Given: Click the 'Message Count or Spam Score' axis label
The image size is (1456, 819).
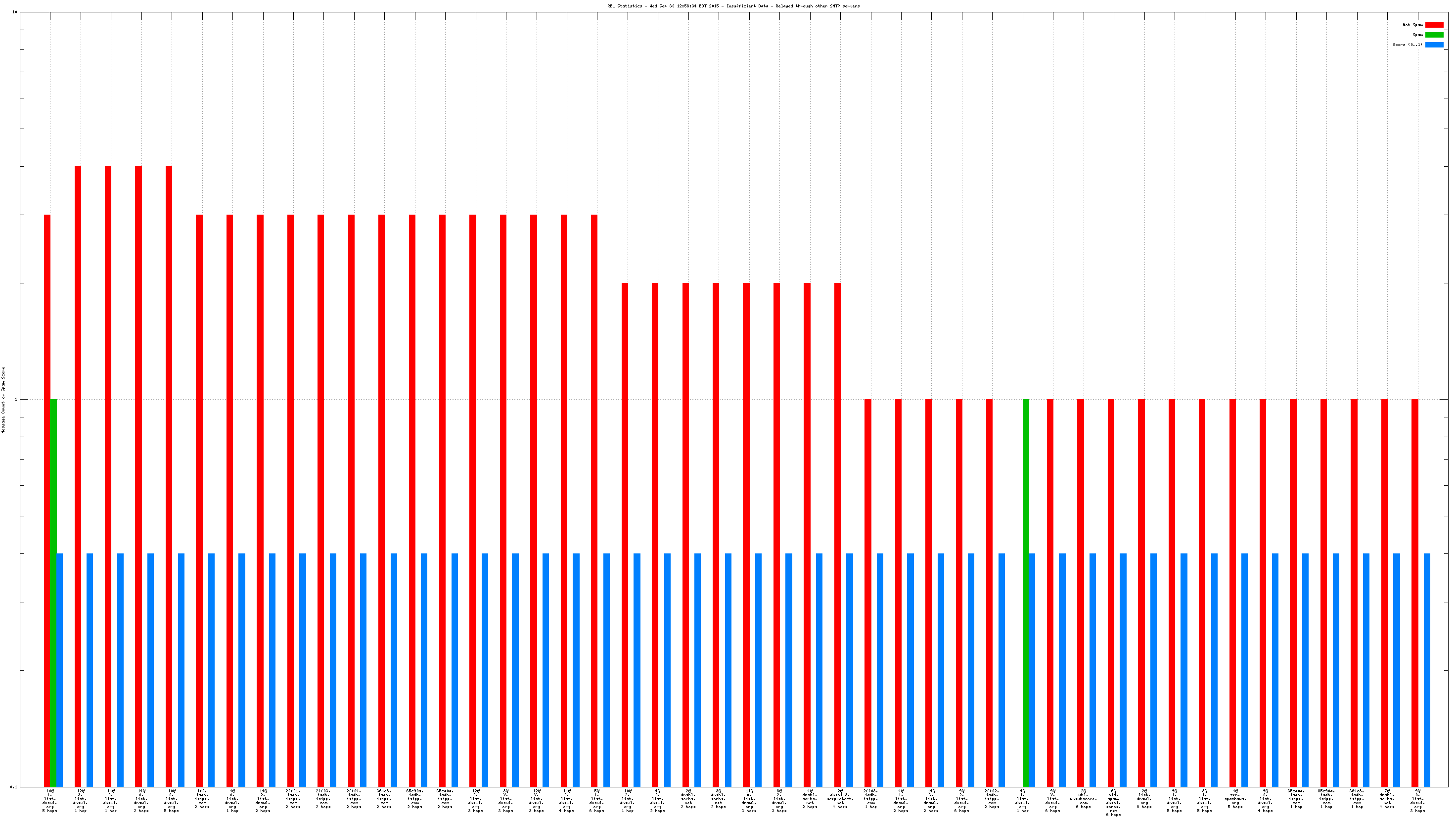Looking at the screenshot, I should click(x=3, y=400).
